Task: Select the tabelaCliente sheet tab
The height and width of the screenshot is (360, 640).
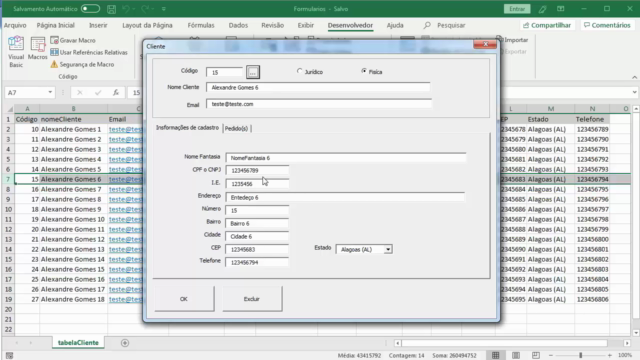Action: [x=78, y=343]
